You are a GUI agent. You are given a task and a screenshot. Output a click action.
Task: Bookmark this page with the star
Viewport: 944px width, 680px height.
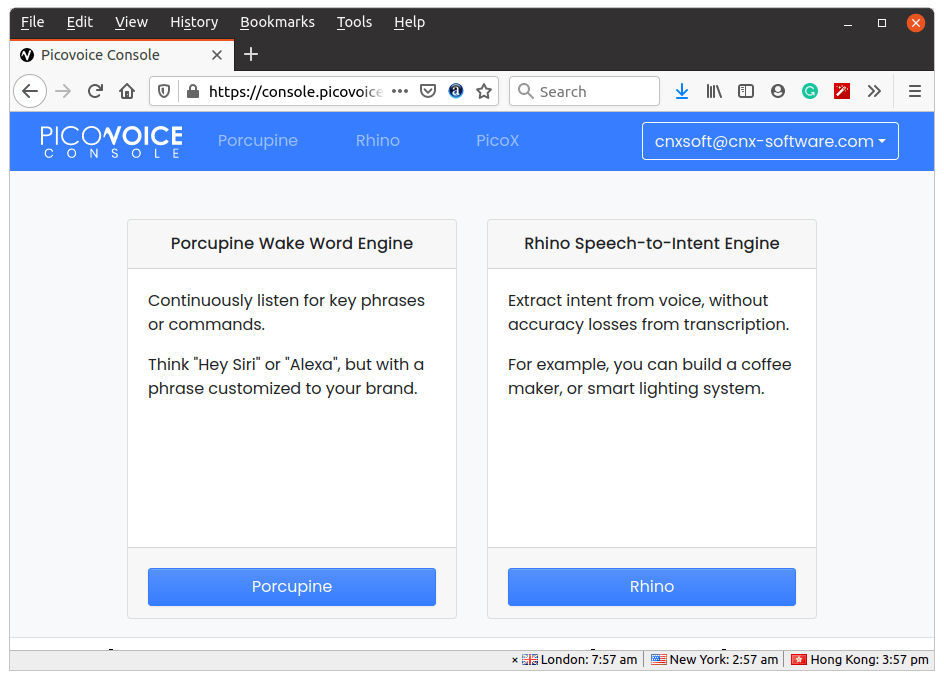click(x=484, y=92)
